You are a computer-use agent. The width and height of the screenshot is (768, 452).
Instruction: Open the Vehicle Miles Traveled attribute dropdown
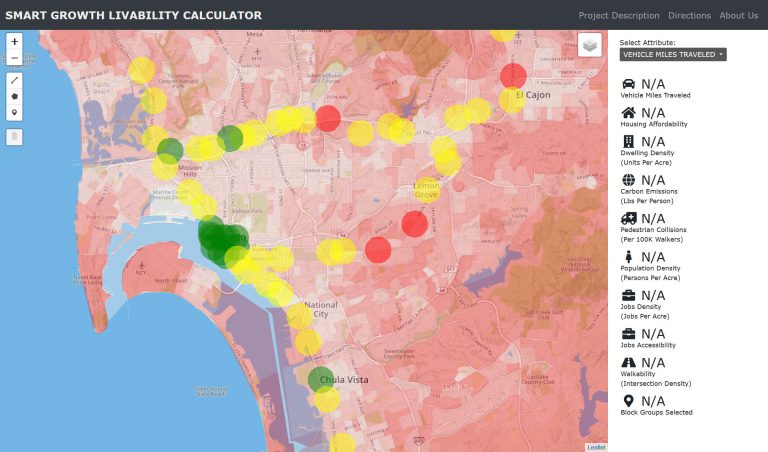click(x=672, y=54)
